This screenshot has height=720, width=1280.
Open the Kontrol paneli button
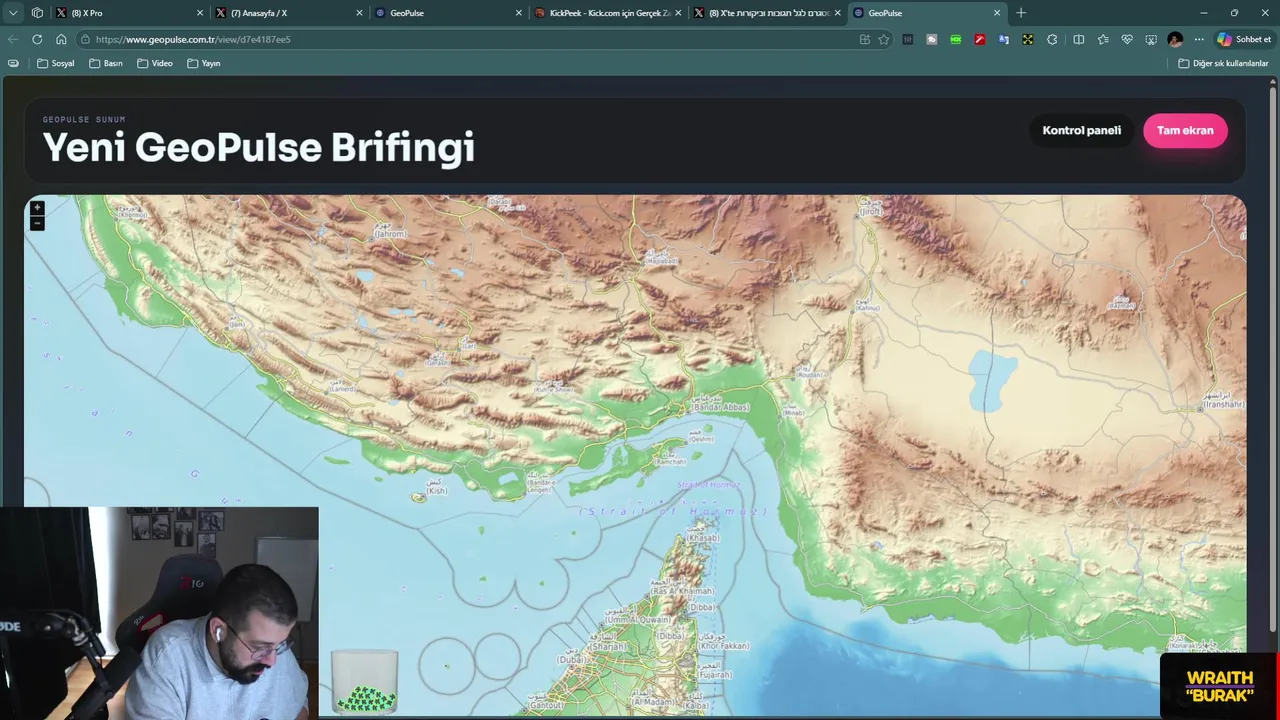tap(1082, 131)
